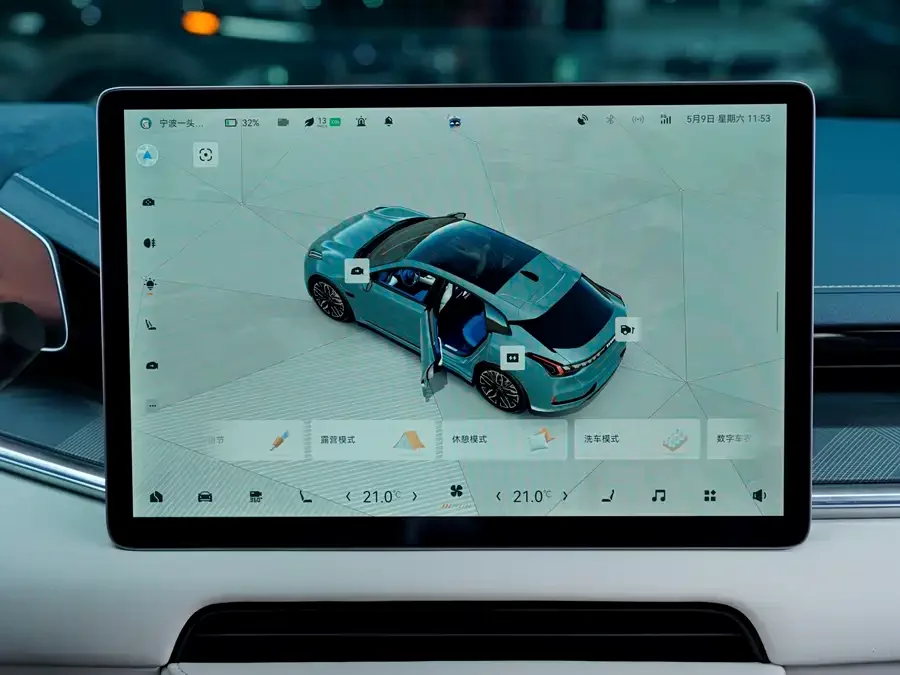
Task: Tap the driver side 21.0°C temperature
Action: (381, 496)
